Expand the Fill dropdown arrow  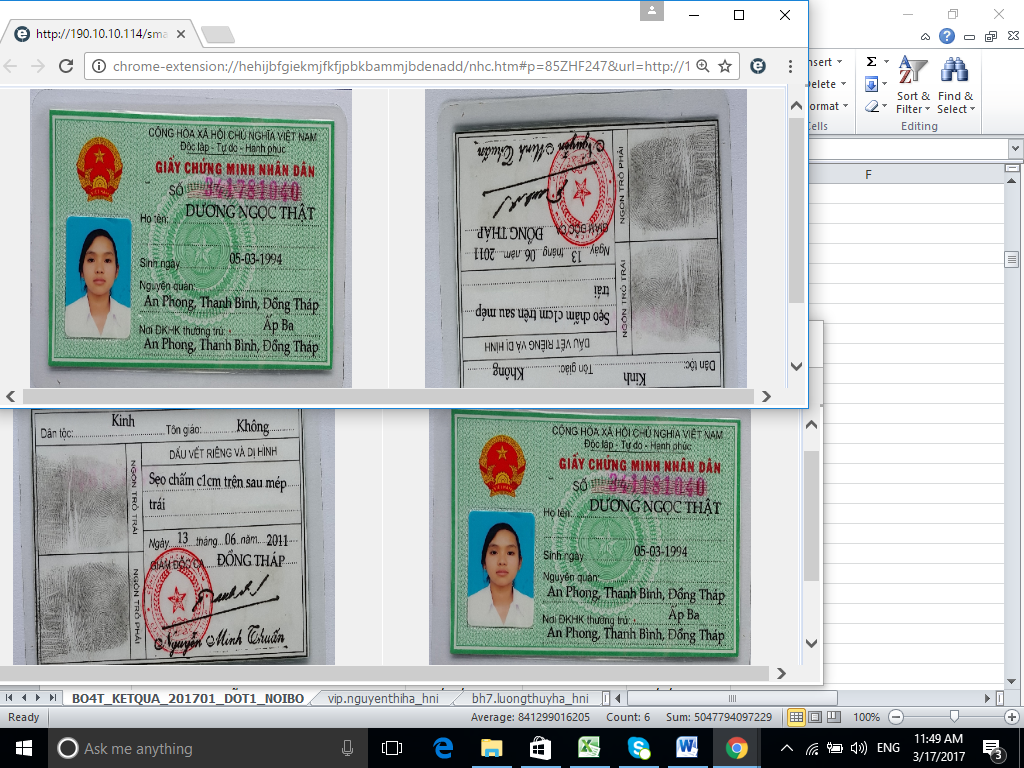point(886,84)
